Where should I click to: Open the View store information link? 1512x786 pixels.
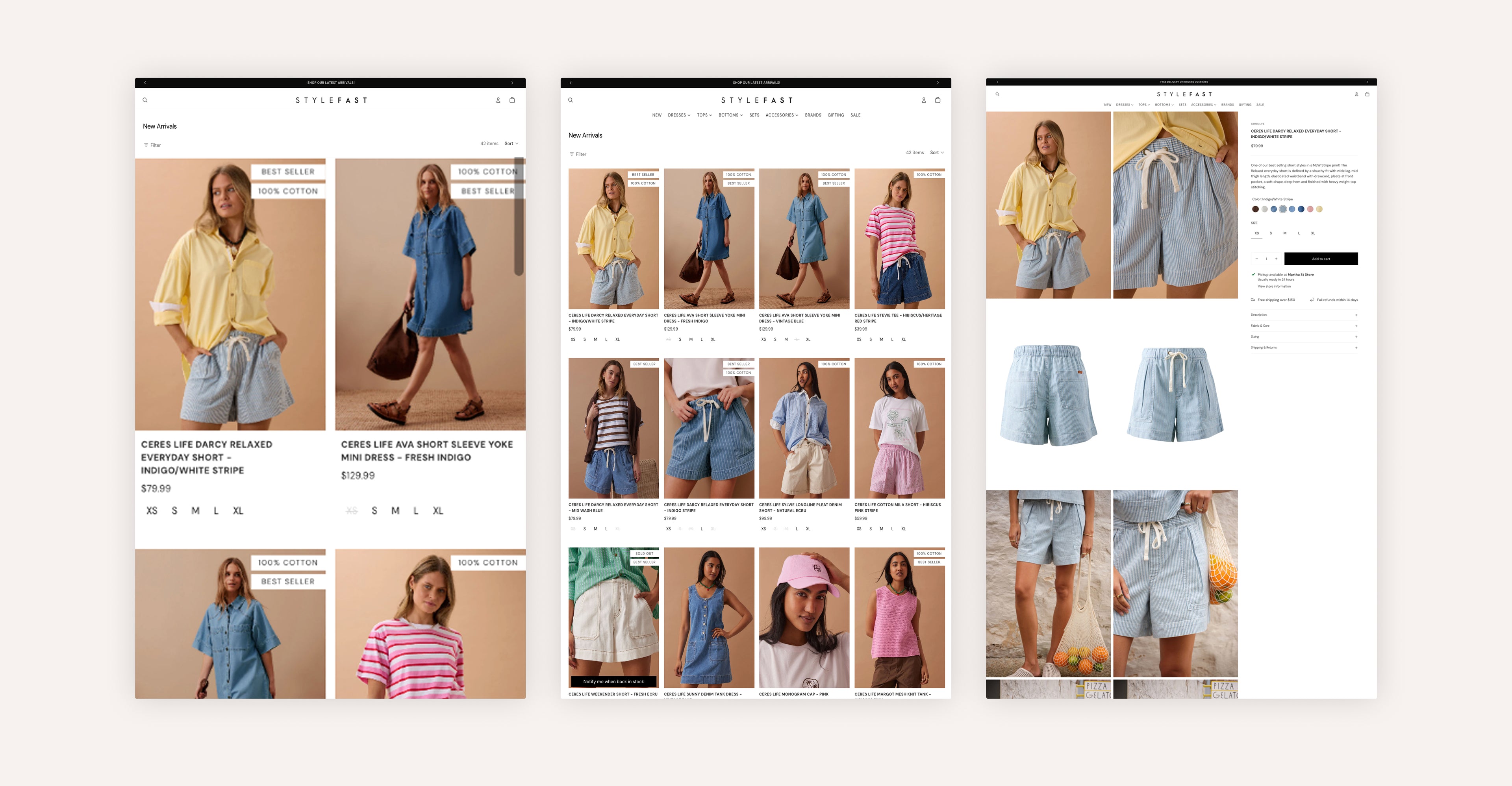(1274, 286)
